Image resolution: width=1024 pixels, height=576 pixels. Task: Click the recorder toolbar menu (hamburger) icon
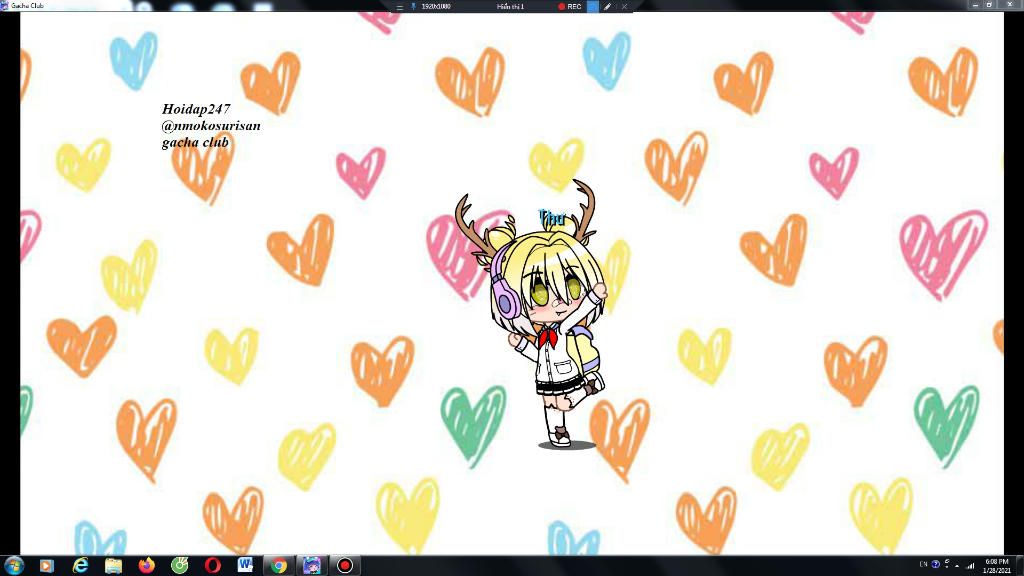click(x=400, y=7)
